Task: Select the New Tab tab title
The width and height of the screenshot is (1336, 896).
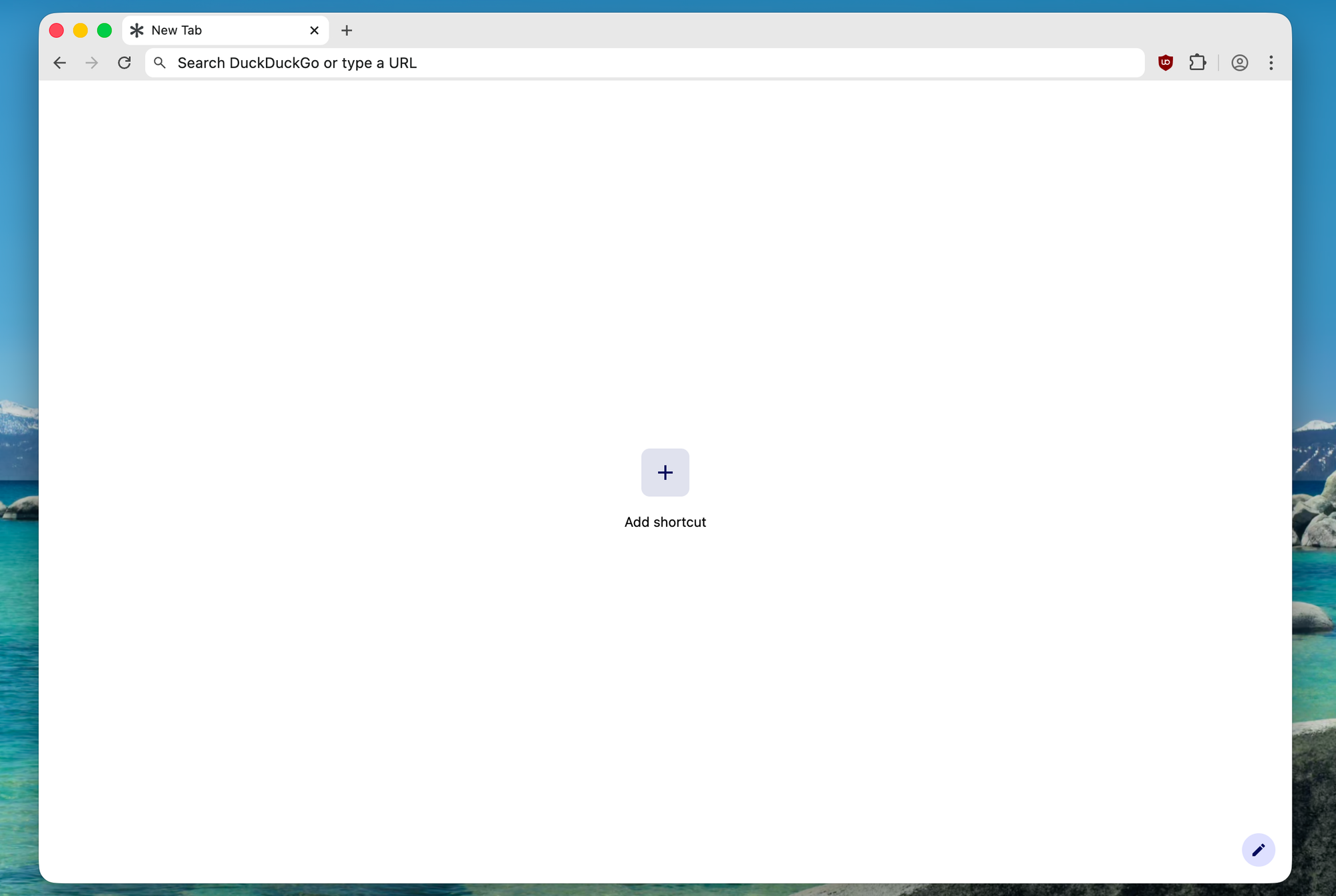Action: click(x=176, y=30)
